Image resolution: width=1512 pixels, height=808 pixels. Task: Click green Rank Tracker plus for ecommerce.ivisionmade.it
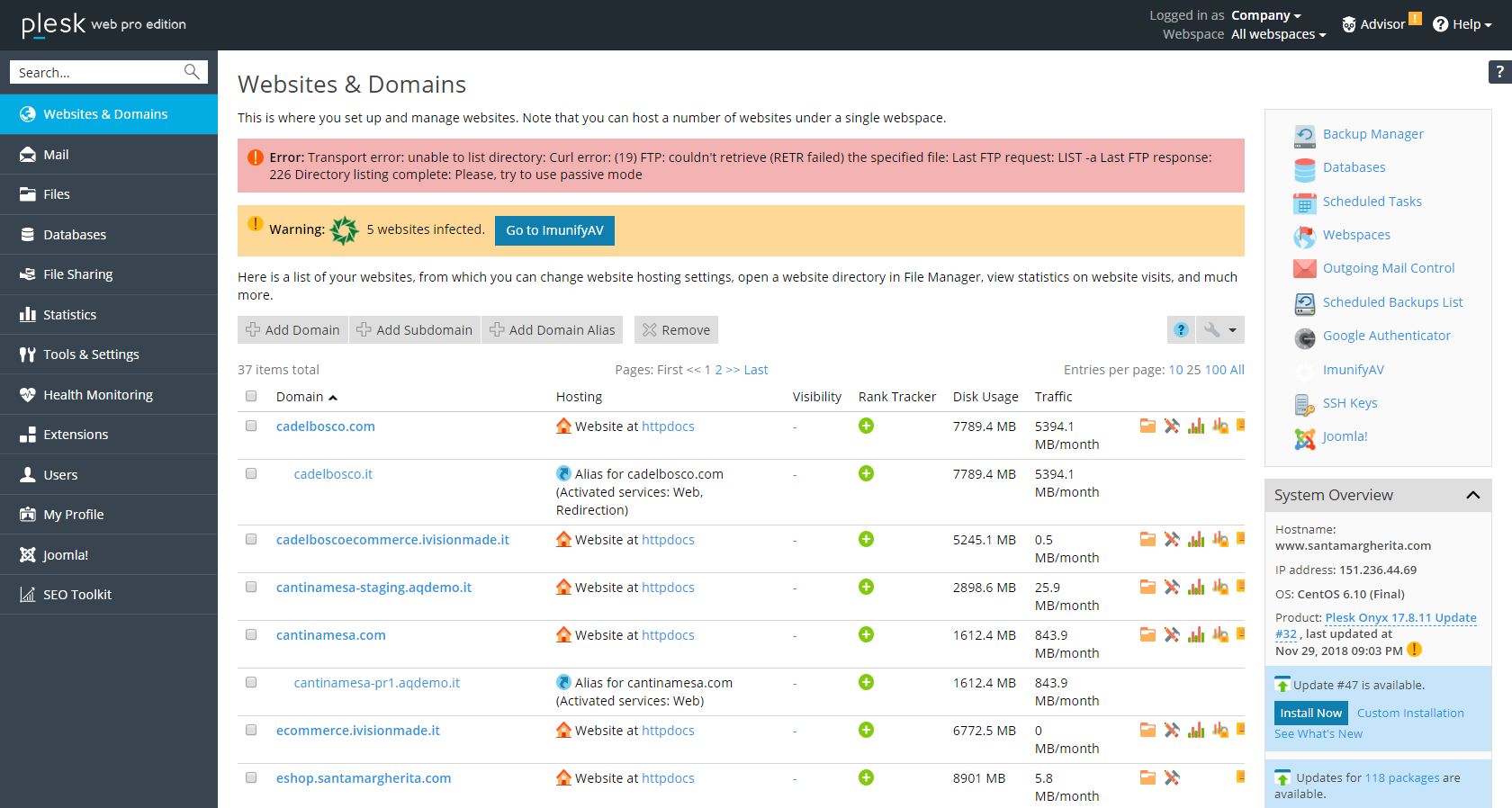[866, 730]
